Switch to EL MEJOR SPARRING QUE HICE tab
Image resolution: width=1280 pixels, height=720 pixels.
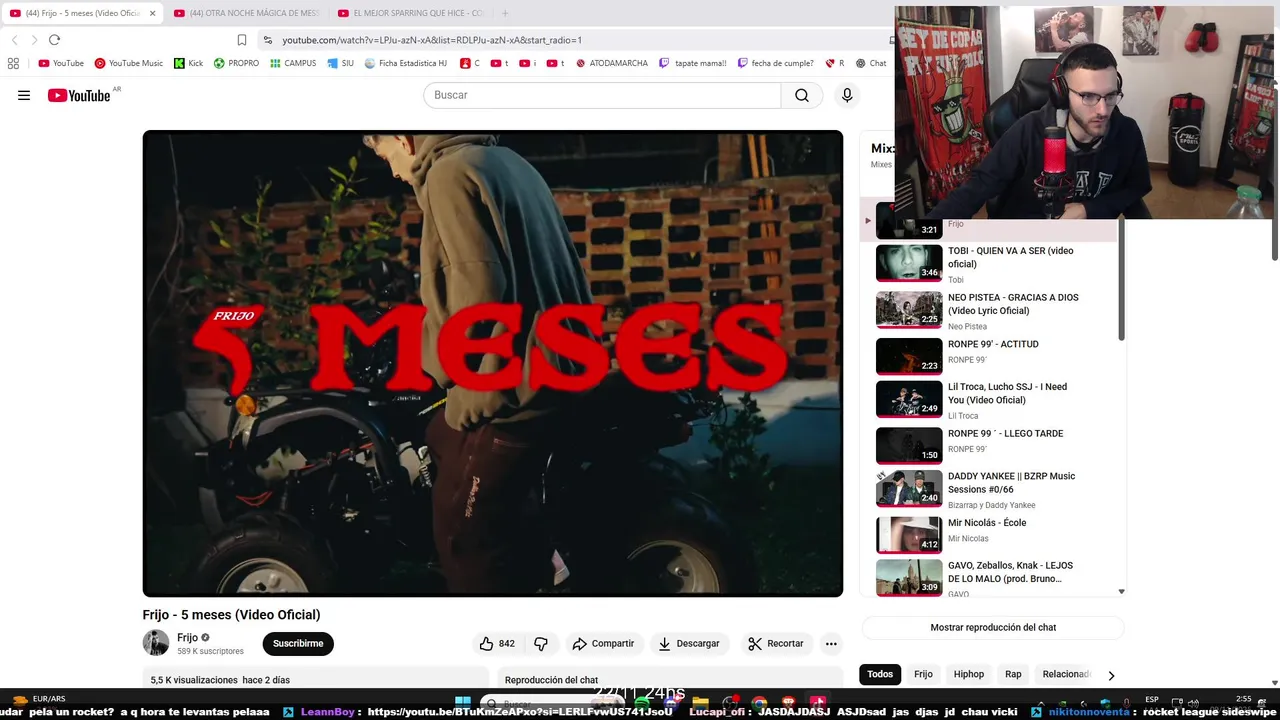pyautogui.click(x=411, y=13)
